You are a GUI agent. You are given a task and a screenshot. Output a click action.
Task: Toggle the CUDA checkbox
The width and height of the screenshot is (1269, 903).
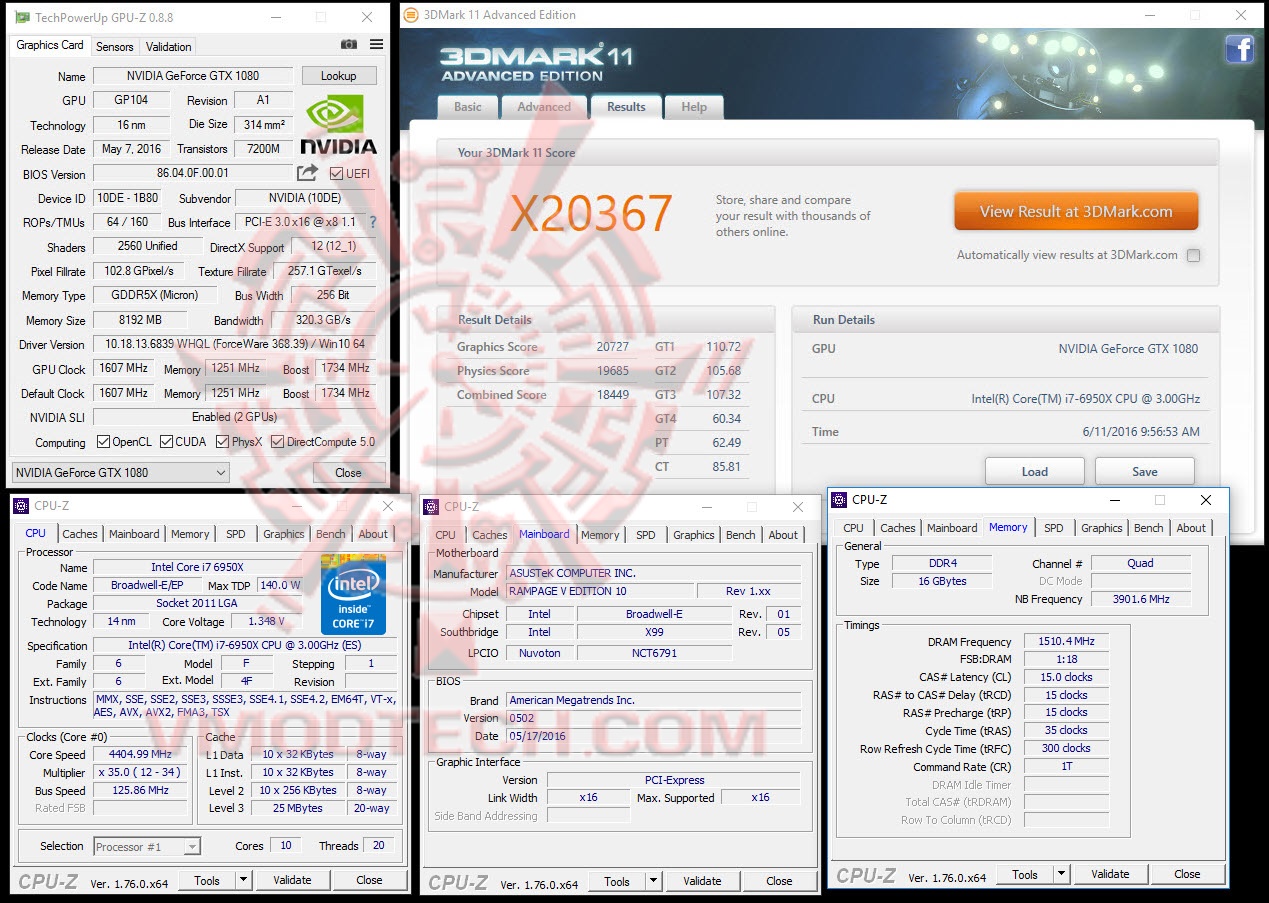click(166, 442)
